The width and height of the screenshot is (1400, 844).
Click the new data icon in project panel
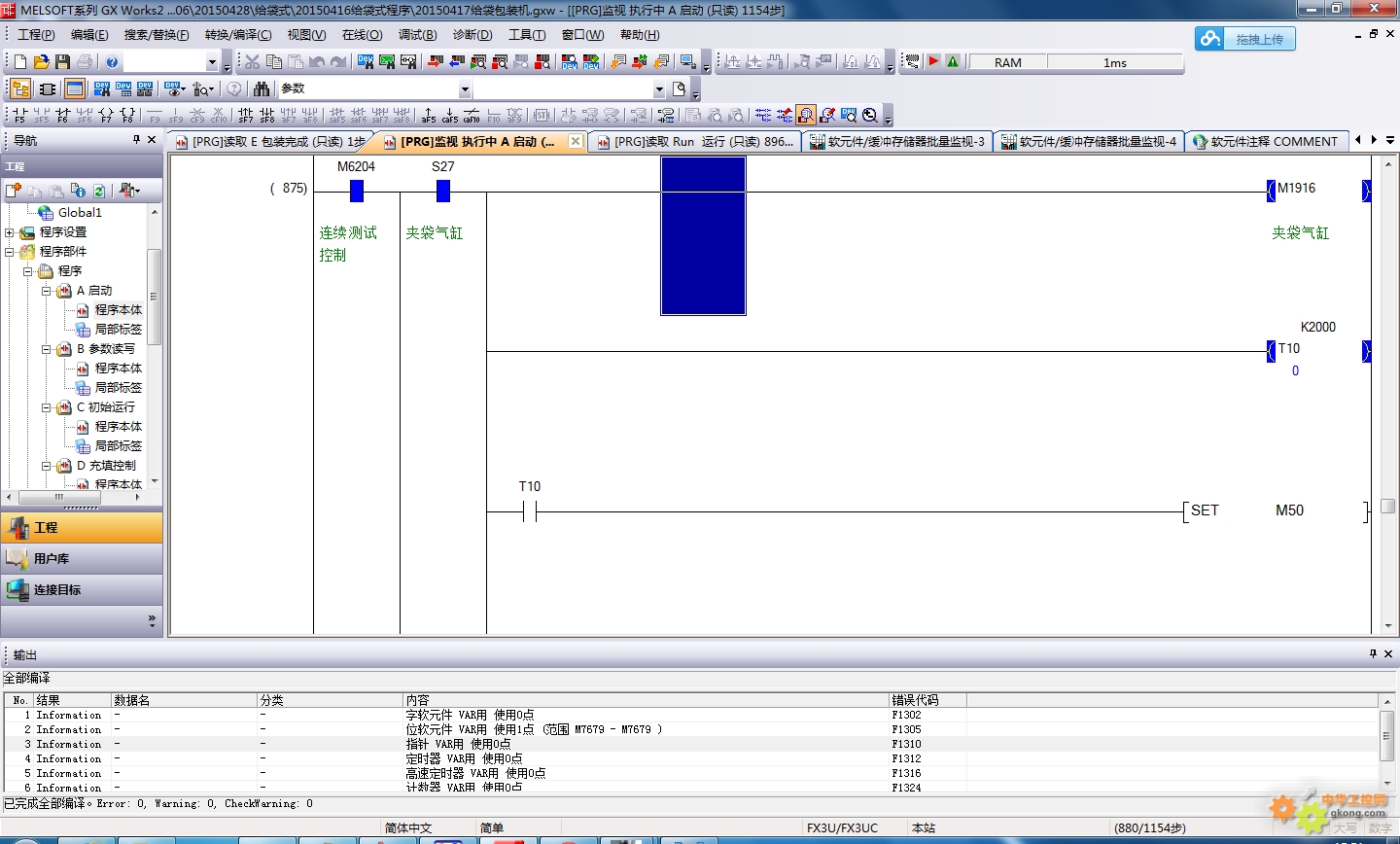click(x=14, y=191)
